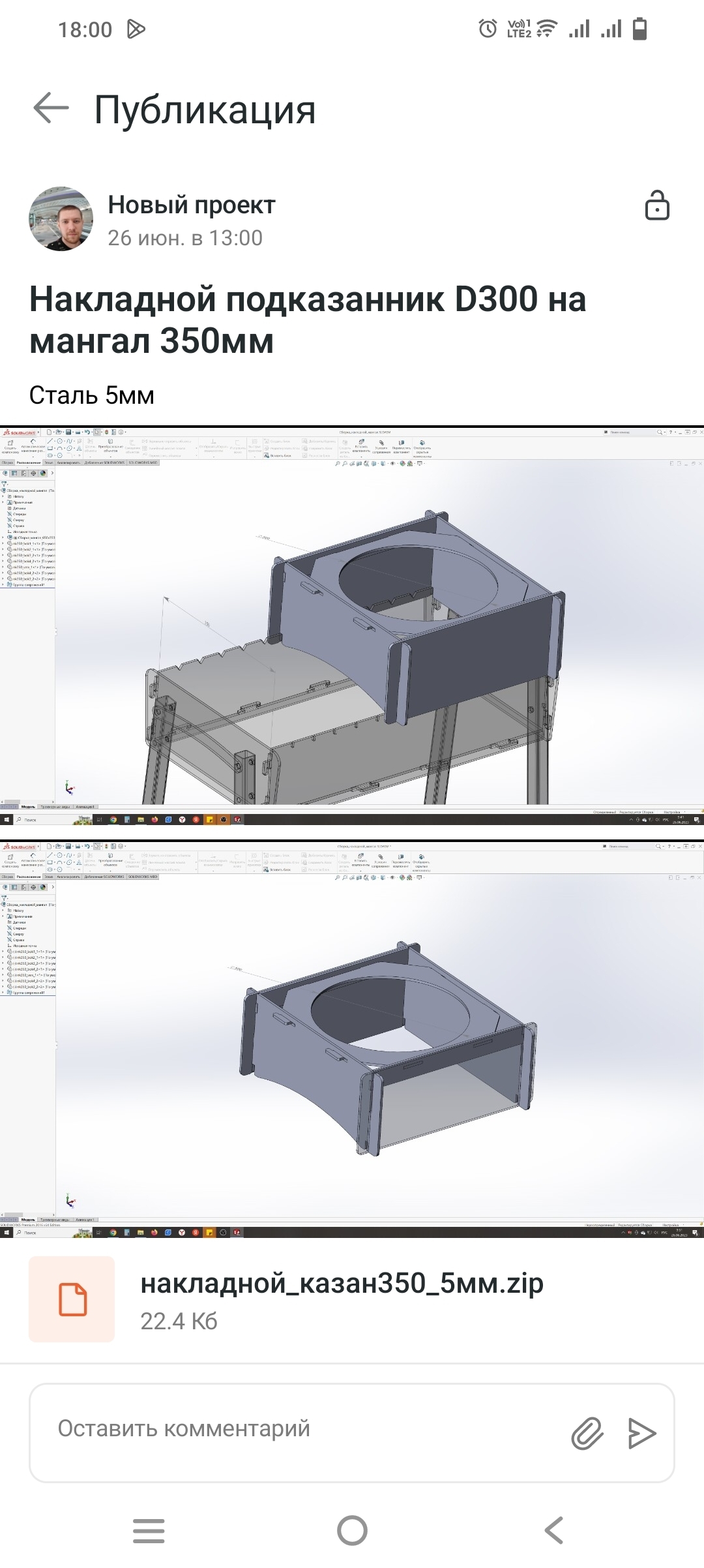Tap the lock icon beside the post

click(x=656, y=205)
